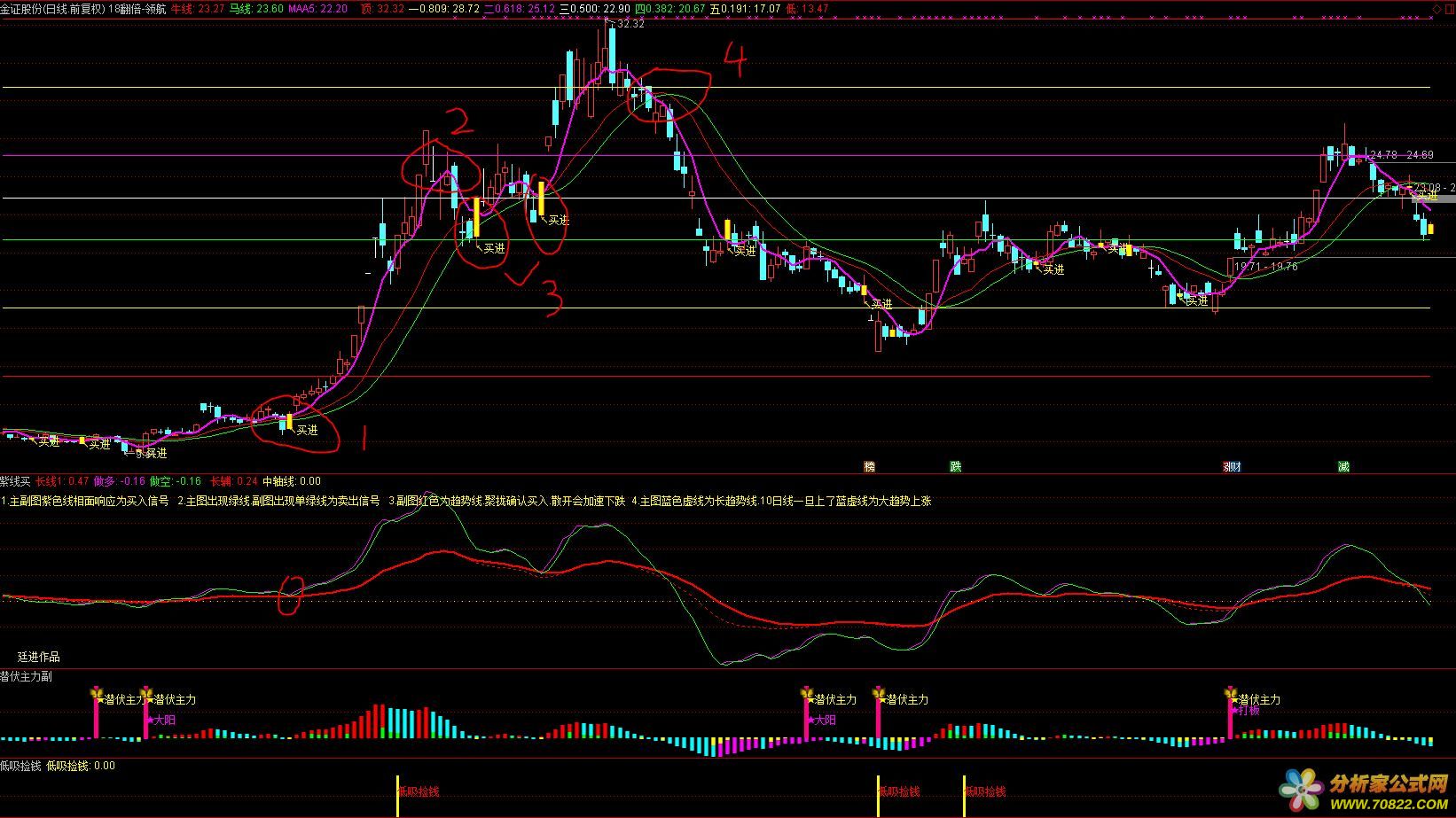The width and height of the screenshot is (1456, 818).
Task: Click the 买进 signal inside circle 1
Action: [x=307, y=430]
